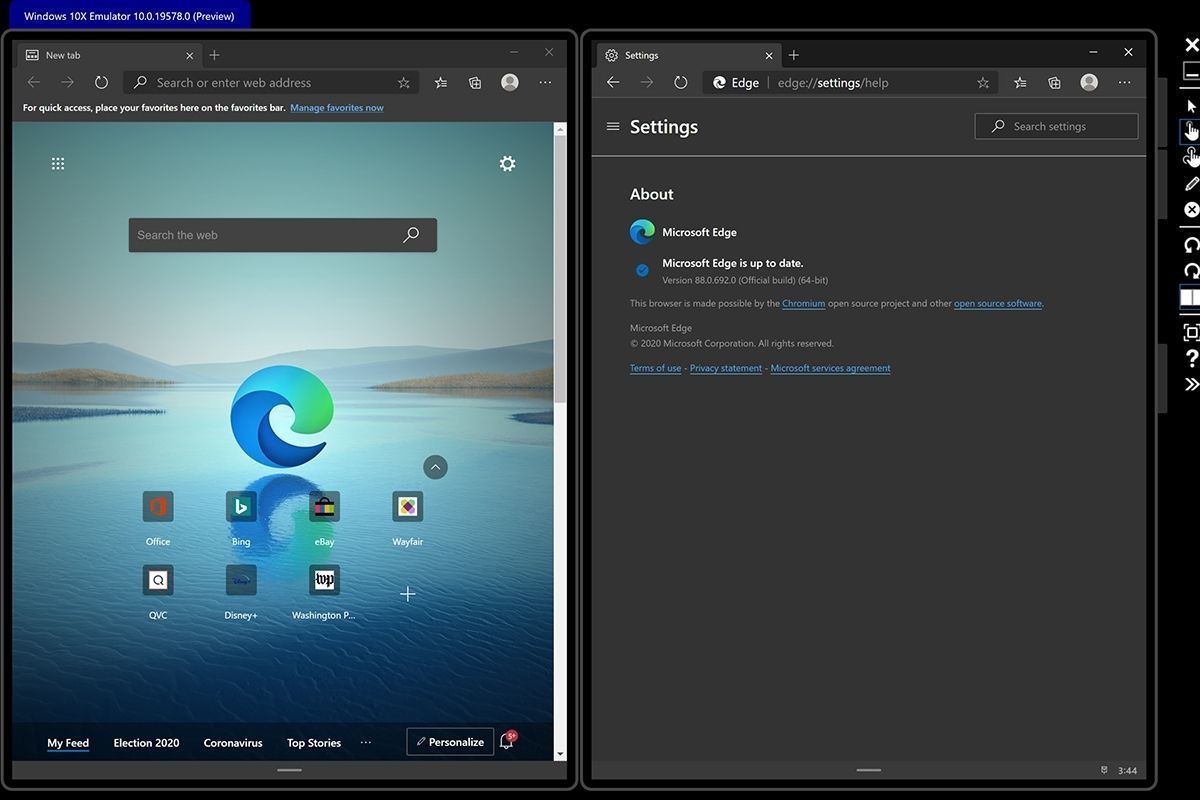Open Collections in the Settings window
Viewport: 1200px width, 800px height.
point(1054,83)
